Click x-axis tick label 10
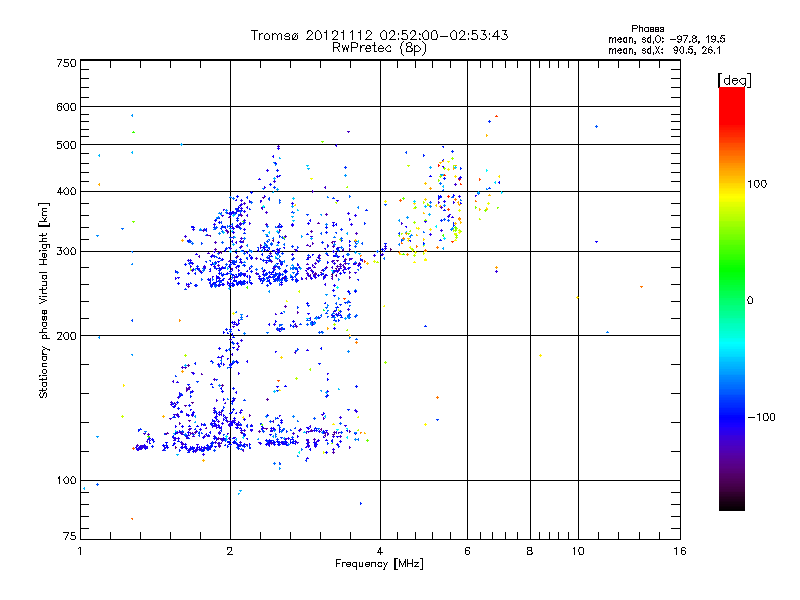The image size is (800, 600). click(578, 551)
